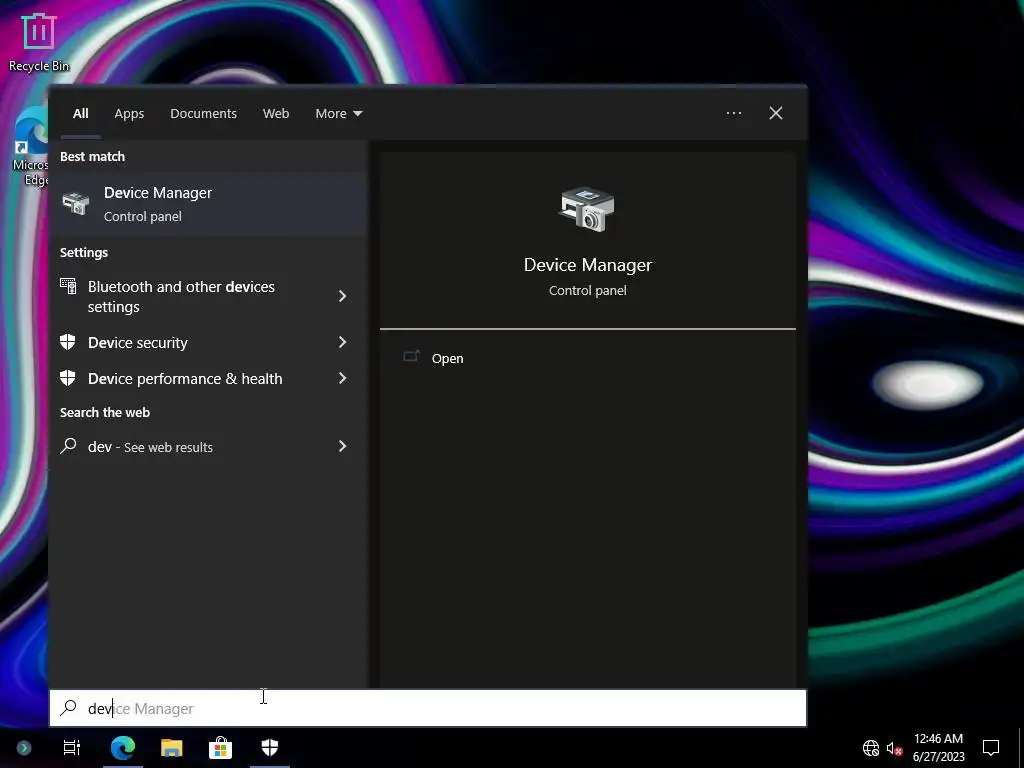Image resolution: width=1024 pixels, height=768 pixels.
Task: Click the network globe tray icon
Action: [x=871, y=748]
